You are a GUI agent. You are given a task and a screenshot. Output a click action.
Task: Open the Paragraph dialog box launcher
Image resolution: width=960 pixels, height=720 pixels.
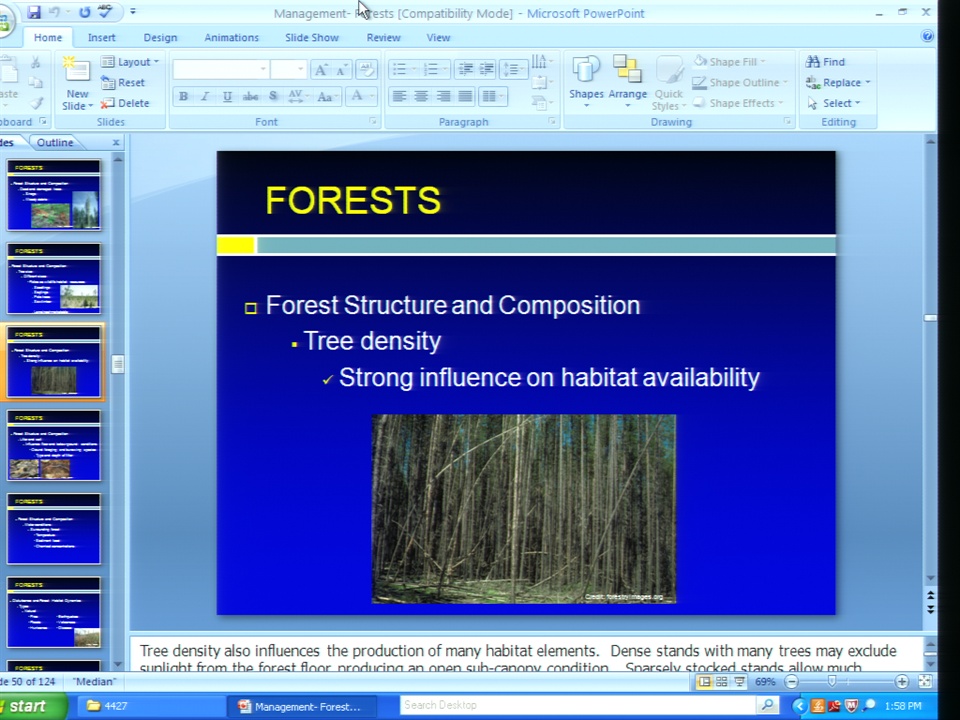point(552,121)
